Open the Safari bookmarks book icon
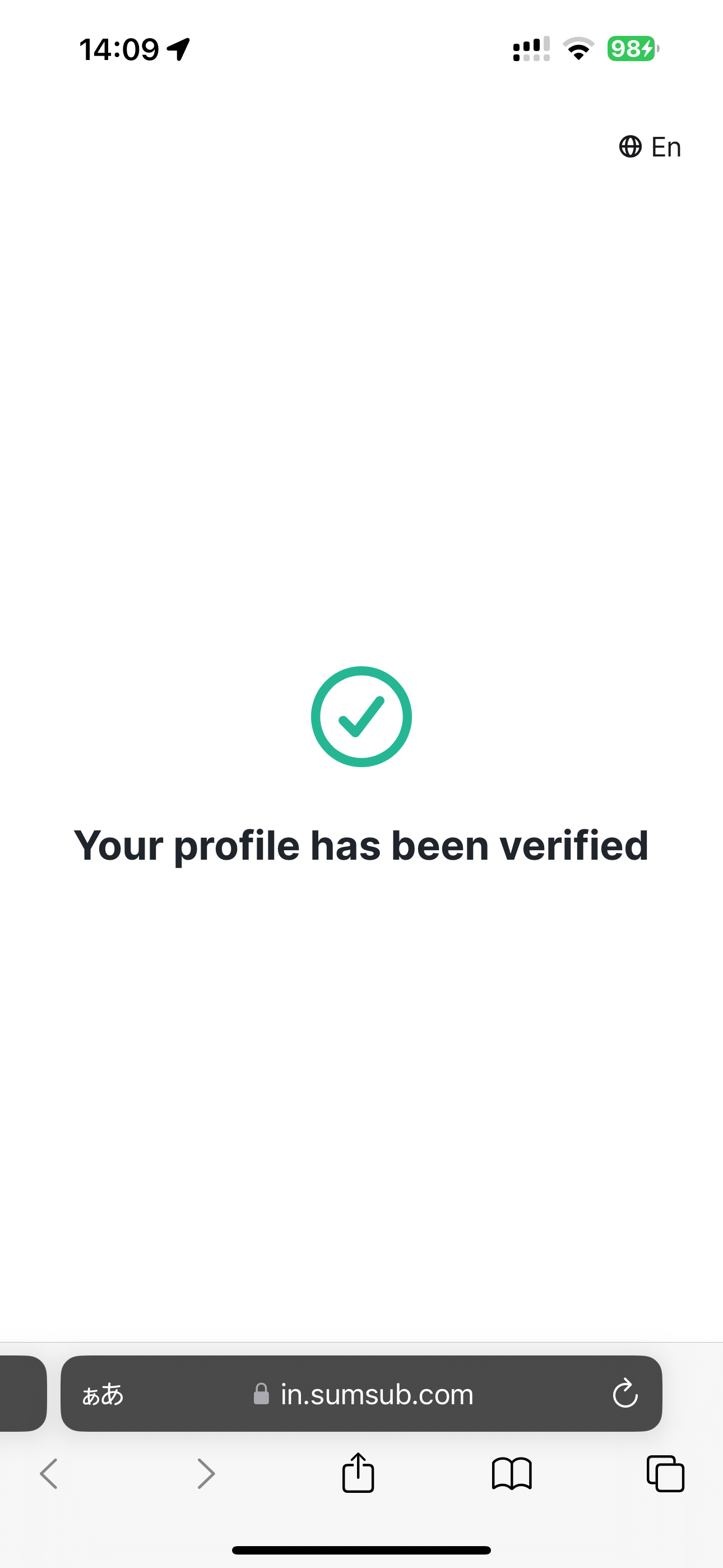The image size is (723, 1568). pos(512,1474)
